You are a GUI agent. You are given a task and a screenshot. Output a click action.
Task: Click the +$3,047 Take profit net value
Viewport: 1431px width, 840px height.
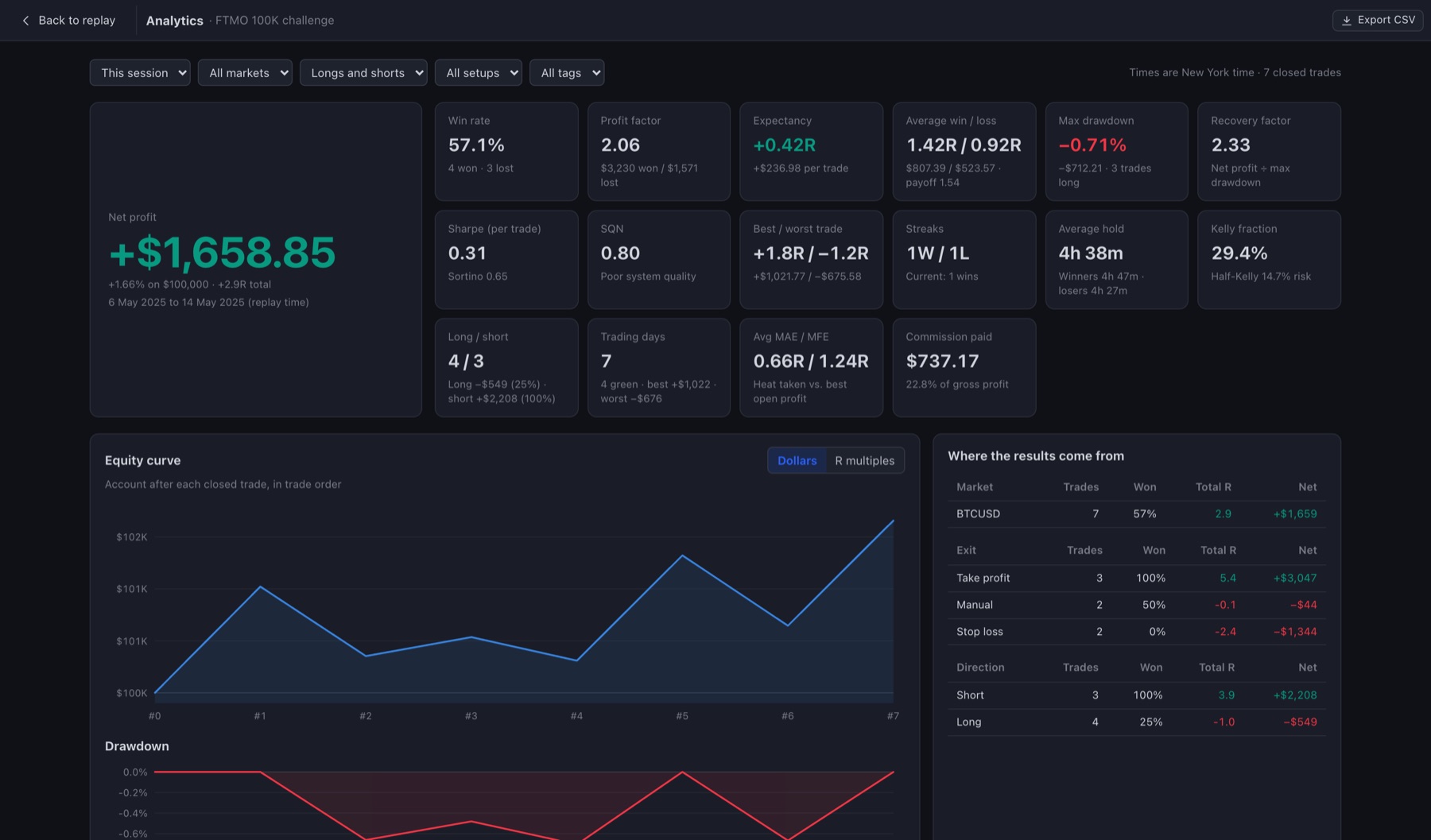click(x=1295, y=578)
